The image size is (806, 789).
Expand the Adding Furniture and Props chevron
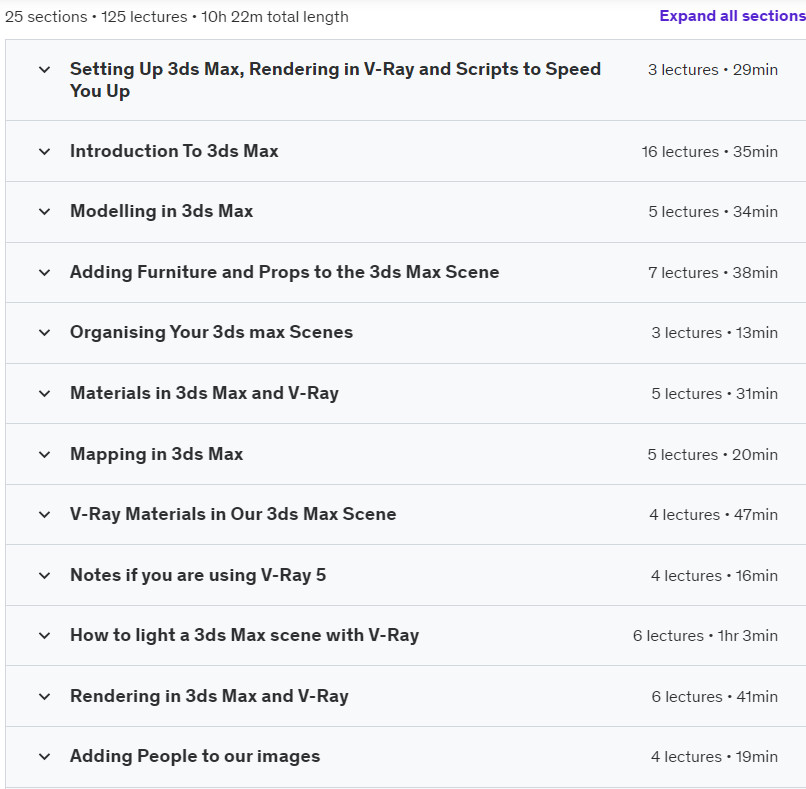click(45, 272)
